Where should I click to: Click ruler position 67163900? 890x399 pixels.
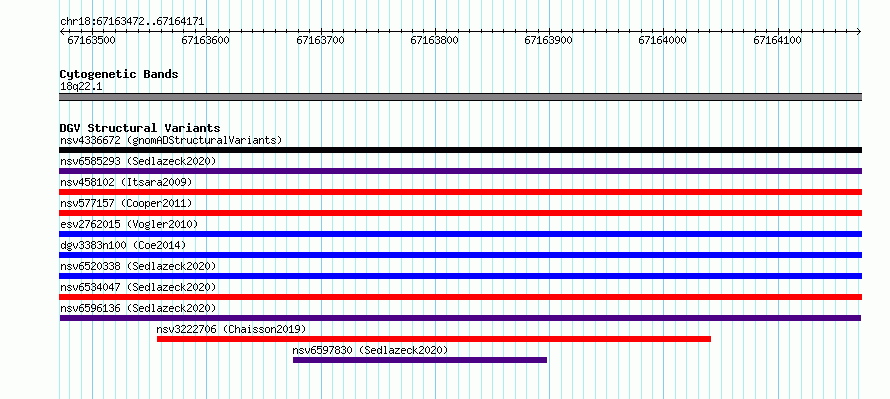[548, 40]
